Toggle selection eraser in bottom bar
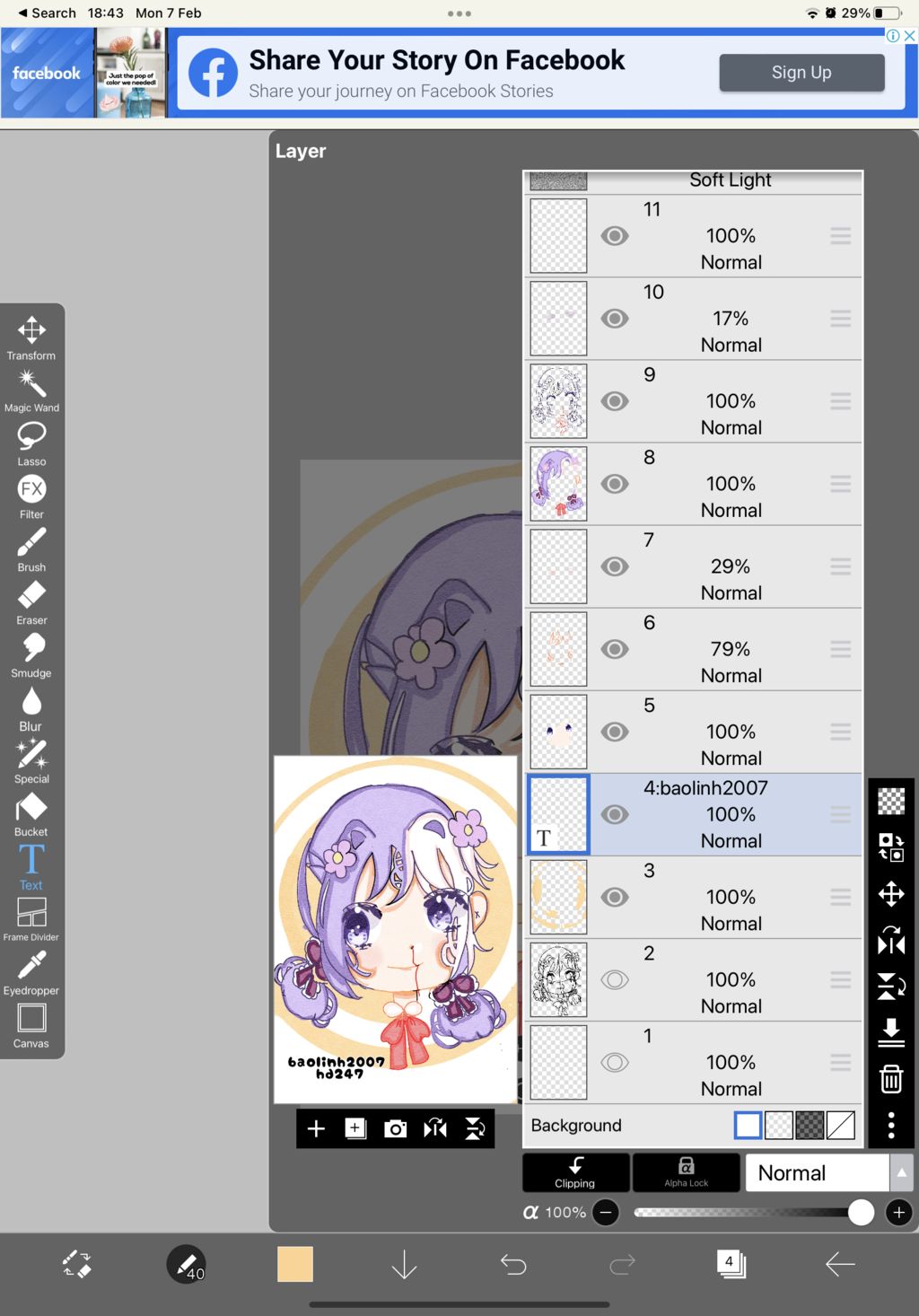The image size is (919, 1316). [76, 1264]
